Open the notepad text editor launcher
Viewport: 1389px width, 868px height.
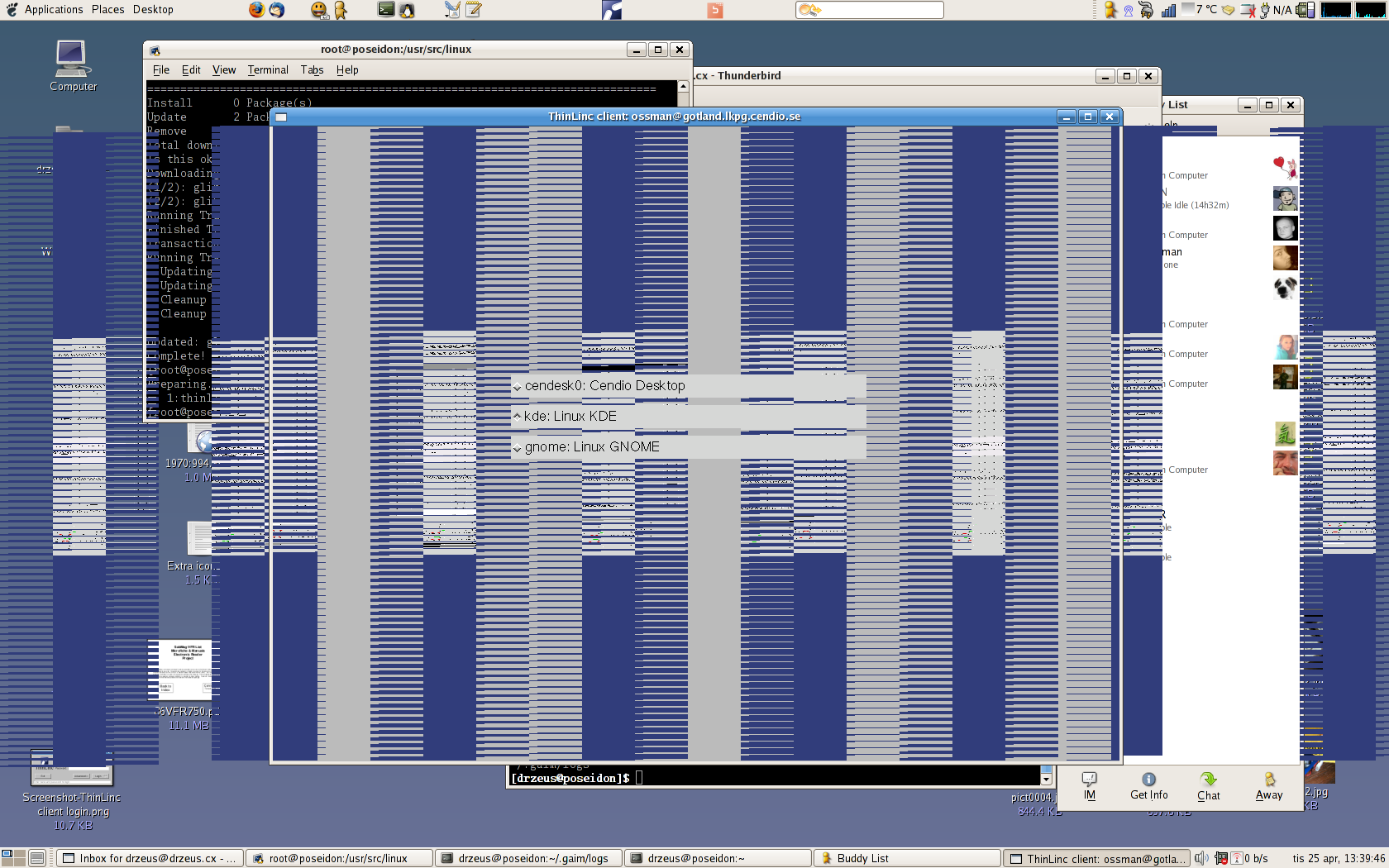(473, 10)
